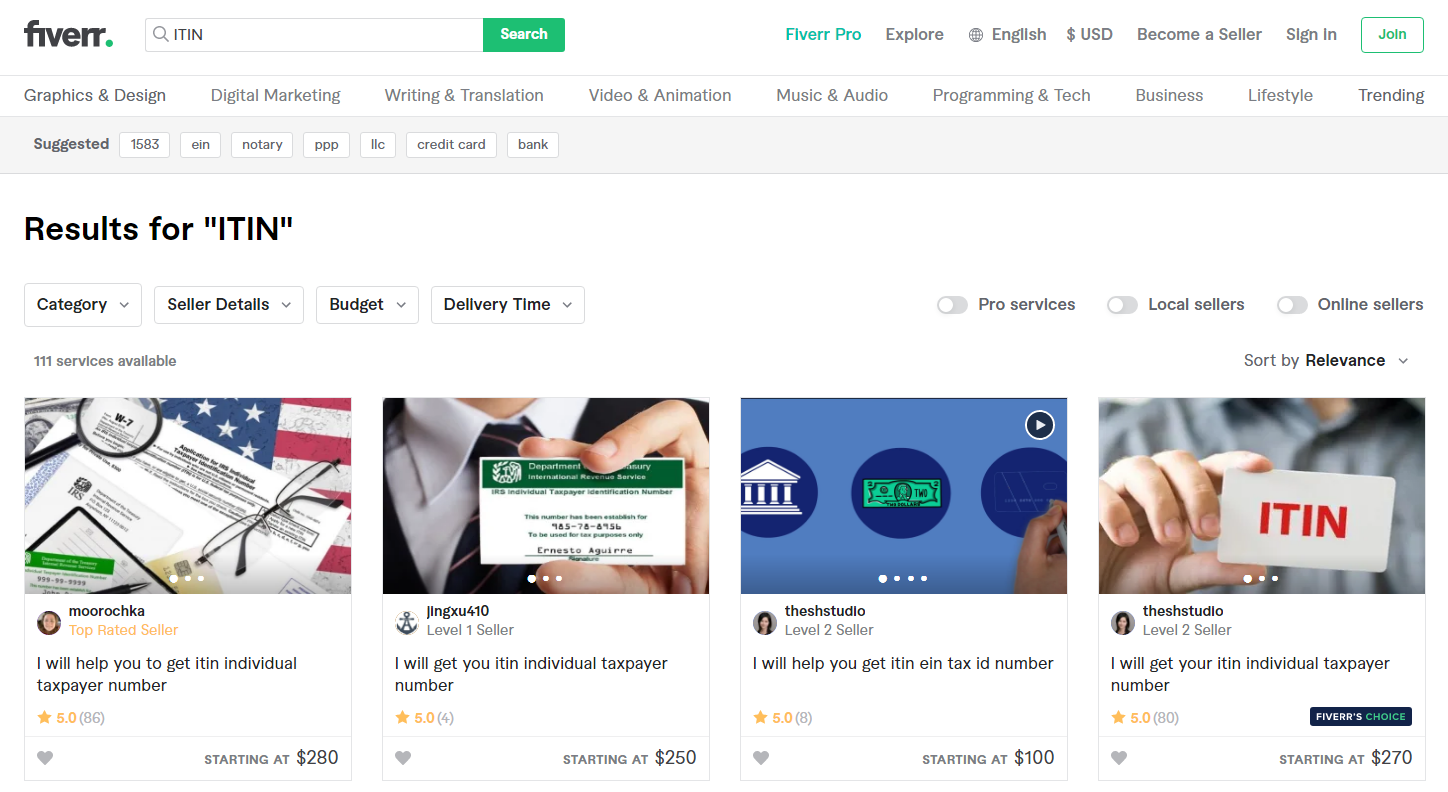1448x792 pixels.
Task: Open moorochka's avatar picture
Action: [49, 623]
